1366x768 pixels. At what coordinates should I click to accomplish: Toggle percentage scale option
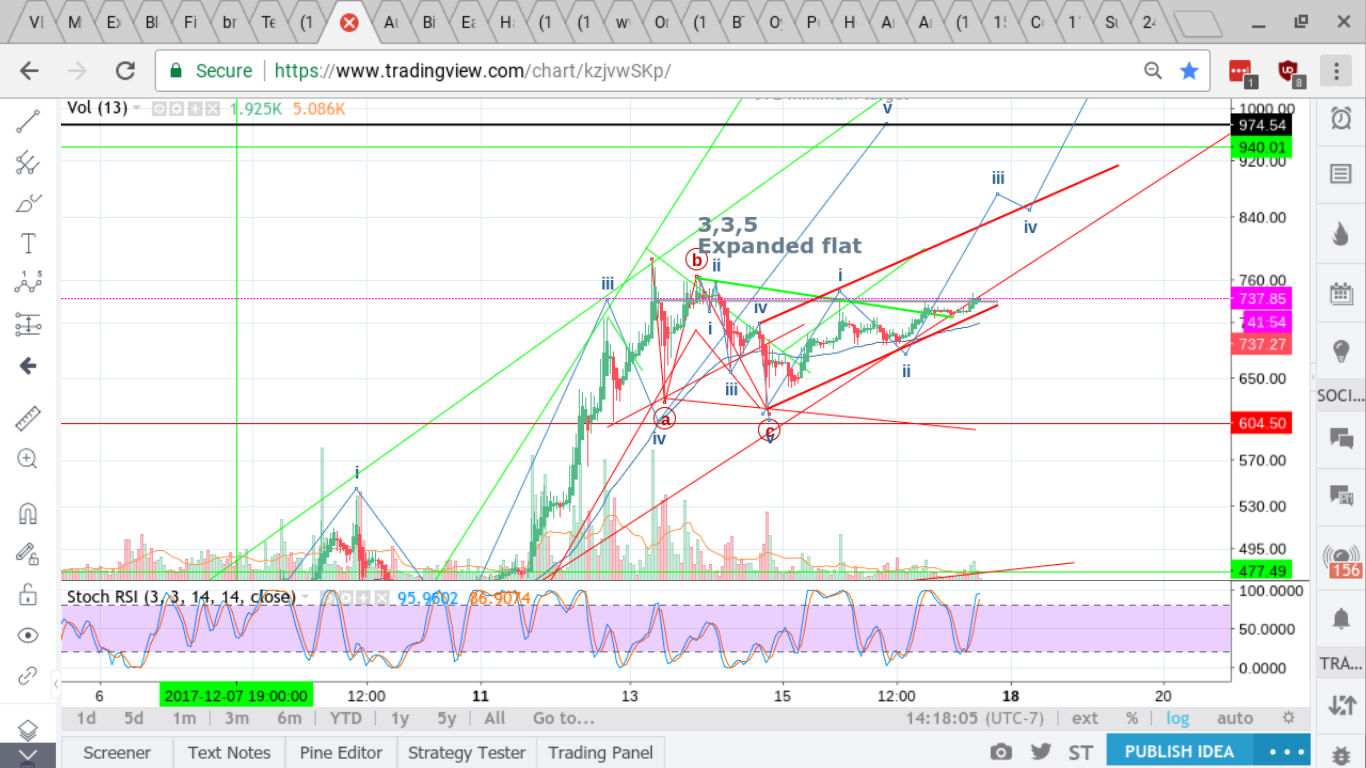(x=1132, y=718)
